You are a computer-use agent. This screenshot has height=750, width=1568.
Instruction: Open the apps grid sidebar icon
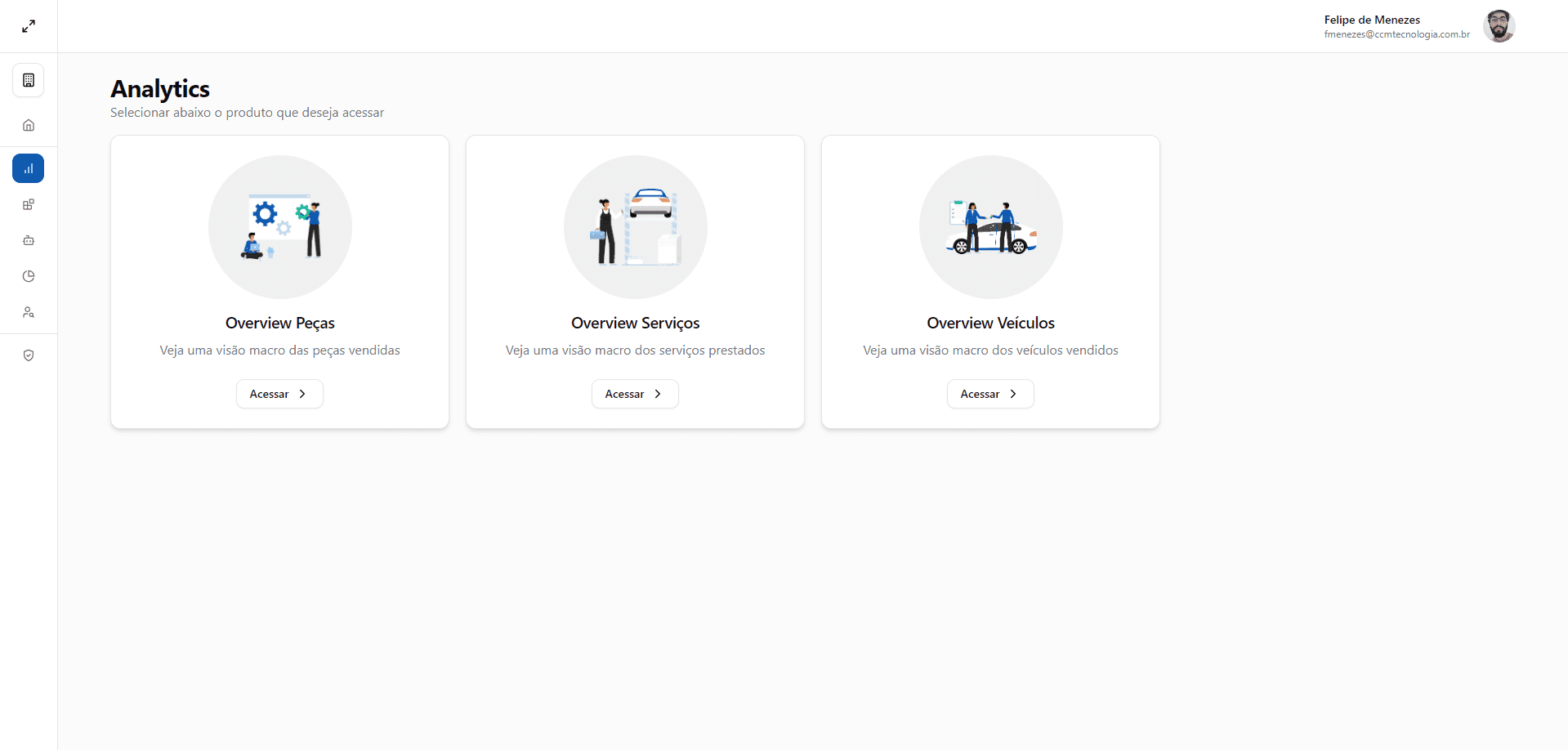coord(29,204)
